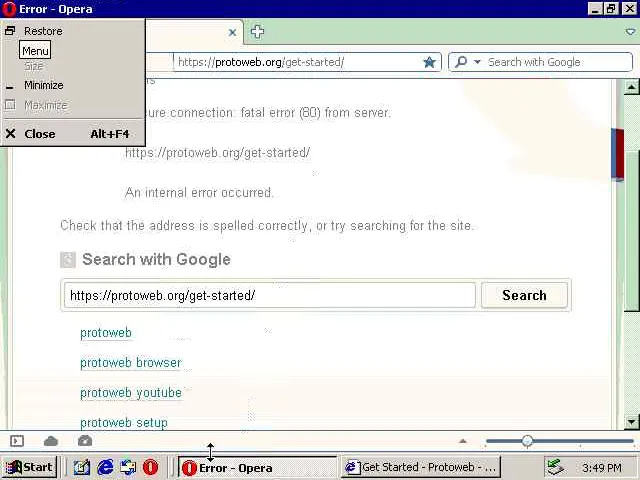Open the protoweb browser suggestion link
The width and height of the screenshot is (640, 480).
(x=130, y=362)
